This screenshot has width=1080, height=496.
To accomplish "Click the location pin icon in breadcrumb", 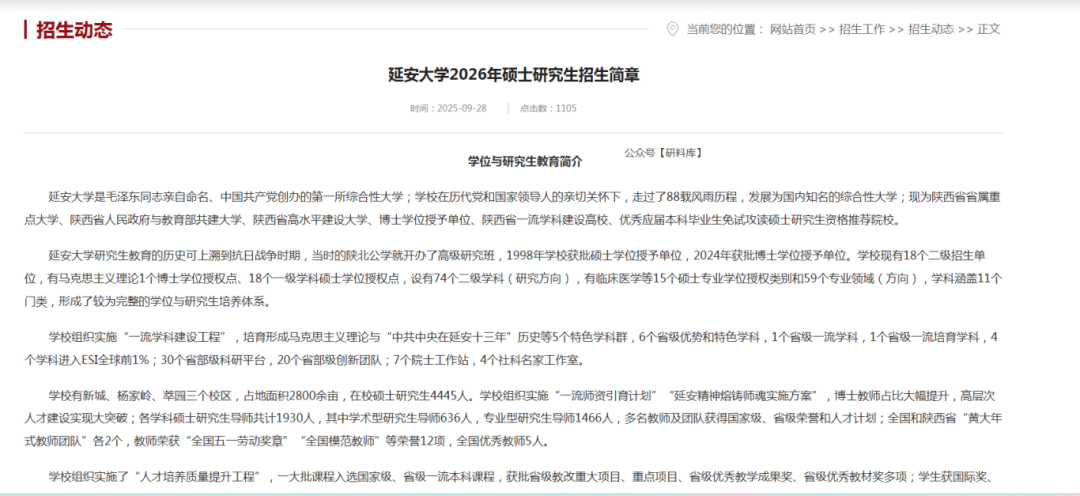I will point(671,29).
